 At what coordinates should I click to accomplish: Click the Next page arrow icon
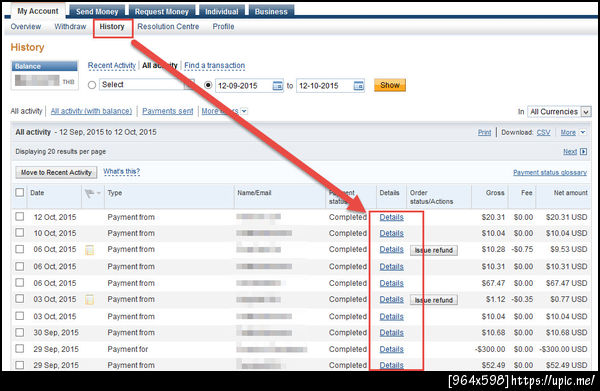583,152
